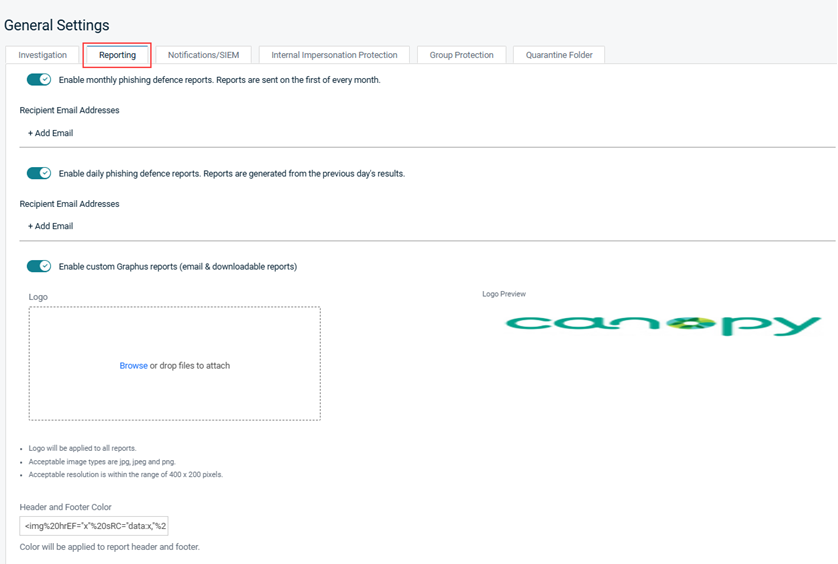Click the Canopy logo preview image
Viewport: 838px width, 564px height.
tap(663, 326)
